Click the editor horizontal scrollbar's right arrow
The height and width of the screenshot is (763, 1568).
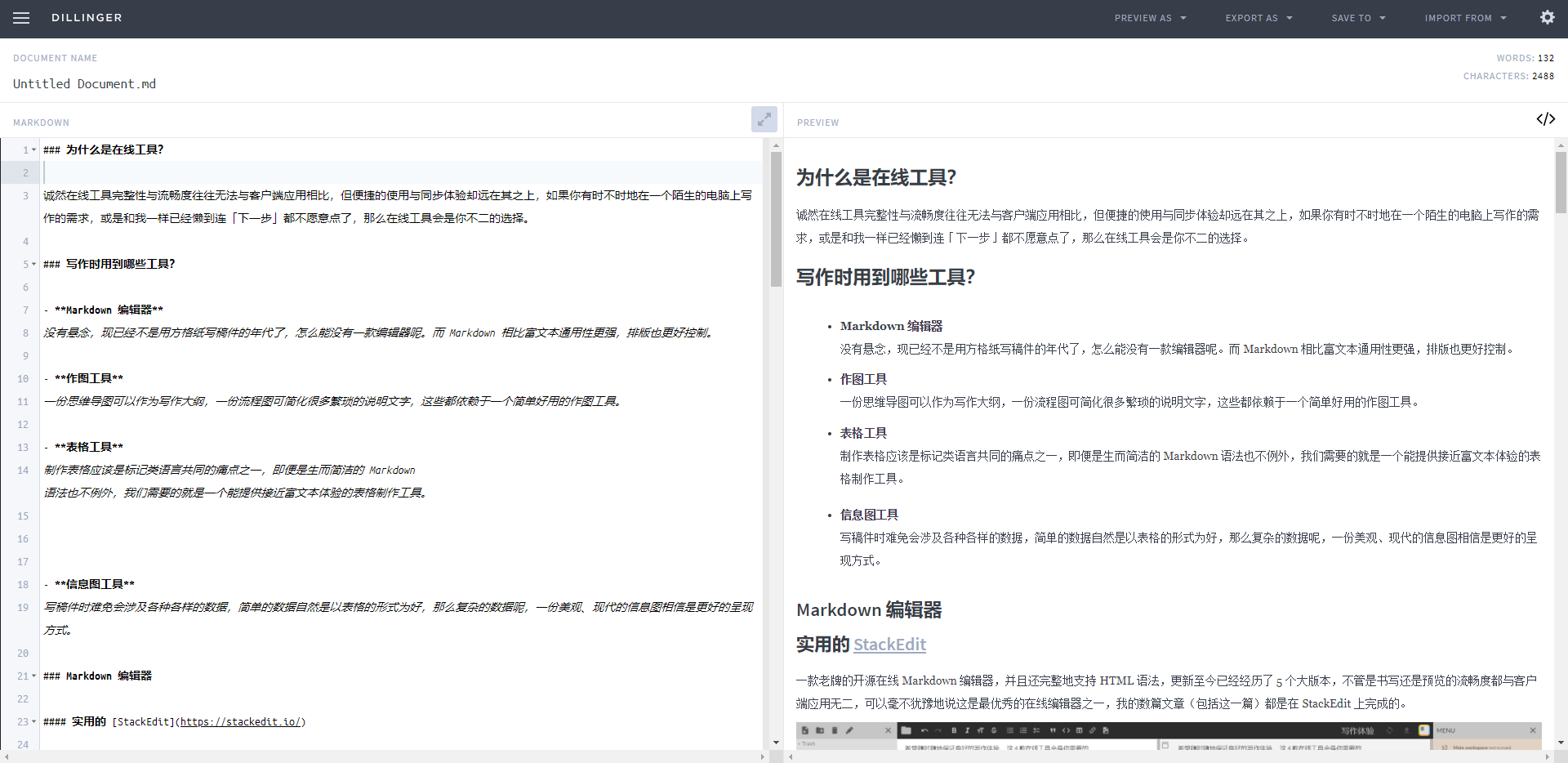[x=763, y=757]
